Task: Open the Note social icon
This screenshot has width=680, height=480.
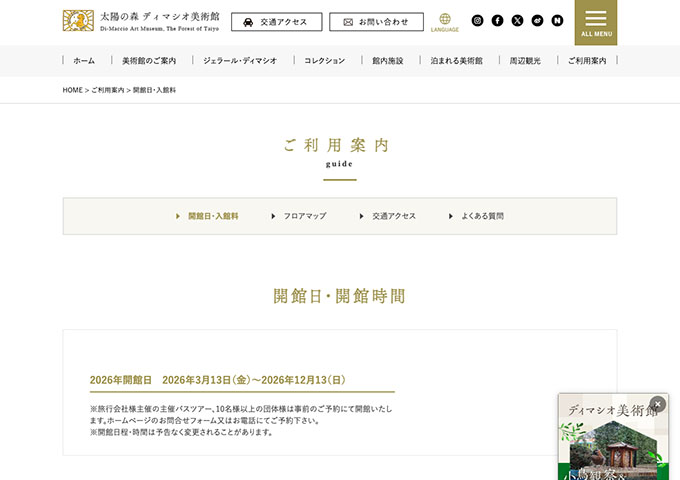Action: (557, 20)
